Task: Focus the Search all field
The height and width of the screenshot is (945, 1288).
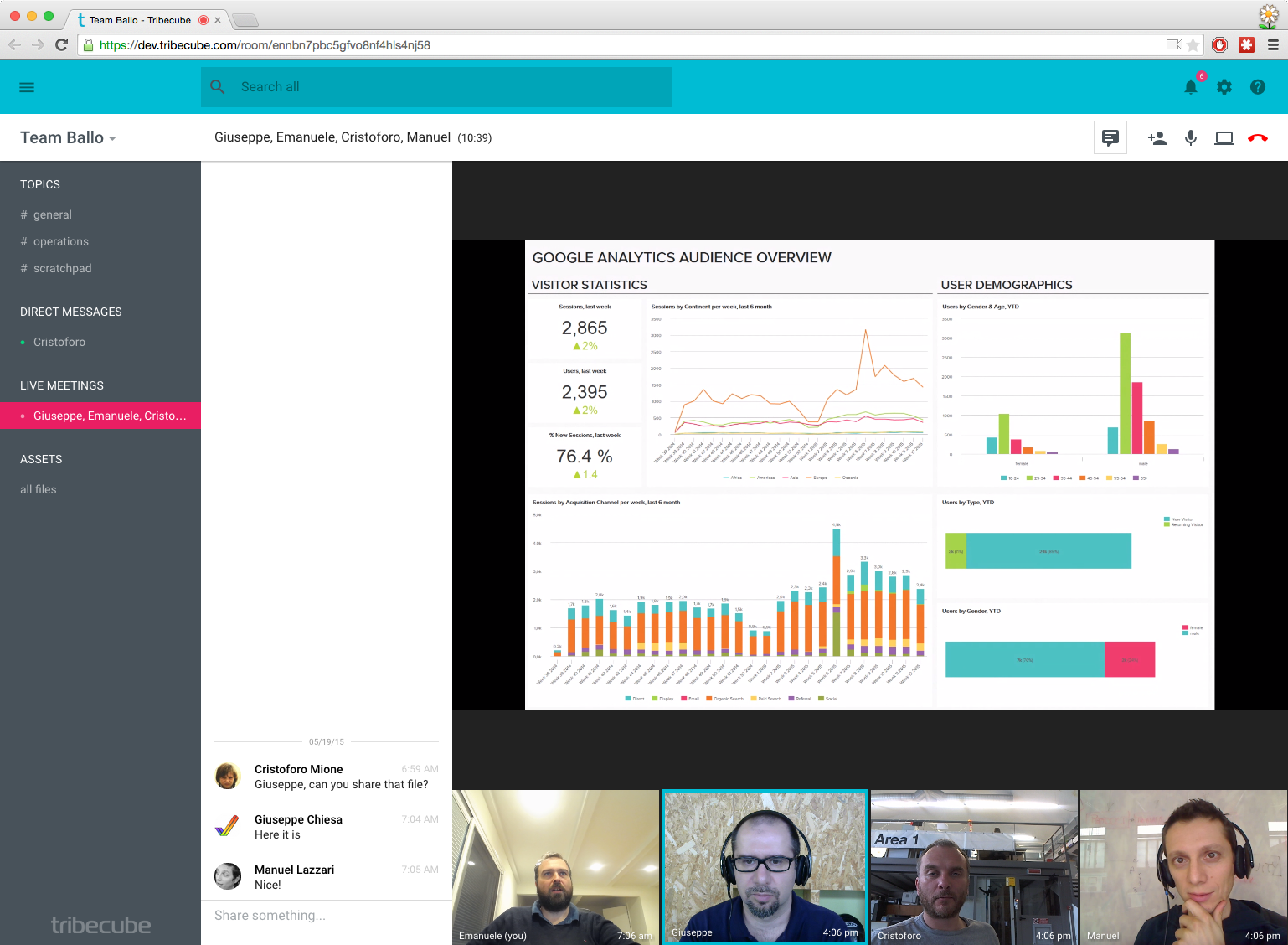Action: click(x=436, y=87)
